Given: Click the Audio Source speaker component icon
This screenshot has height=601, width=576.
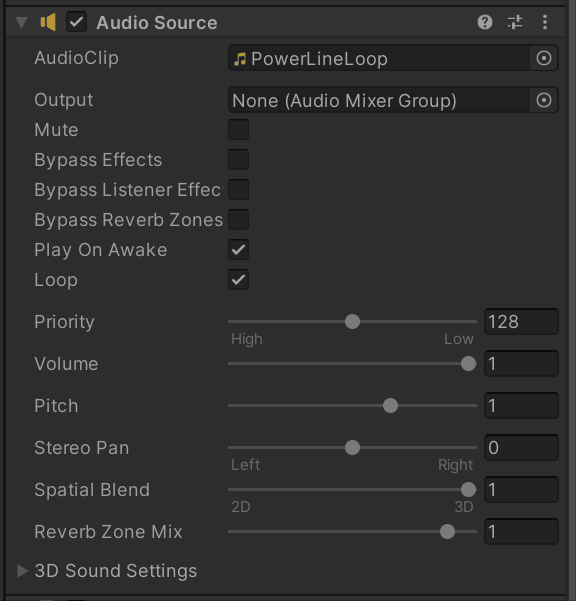Looking at the screenshot, I should (x=48, y=22).
